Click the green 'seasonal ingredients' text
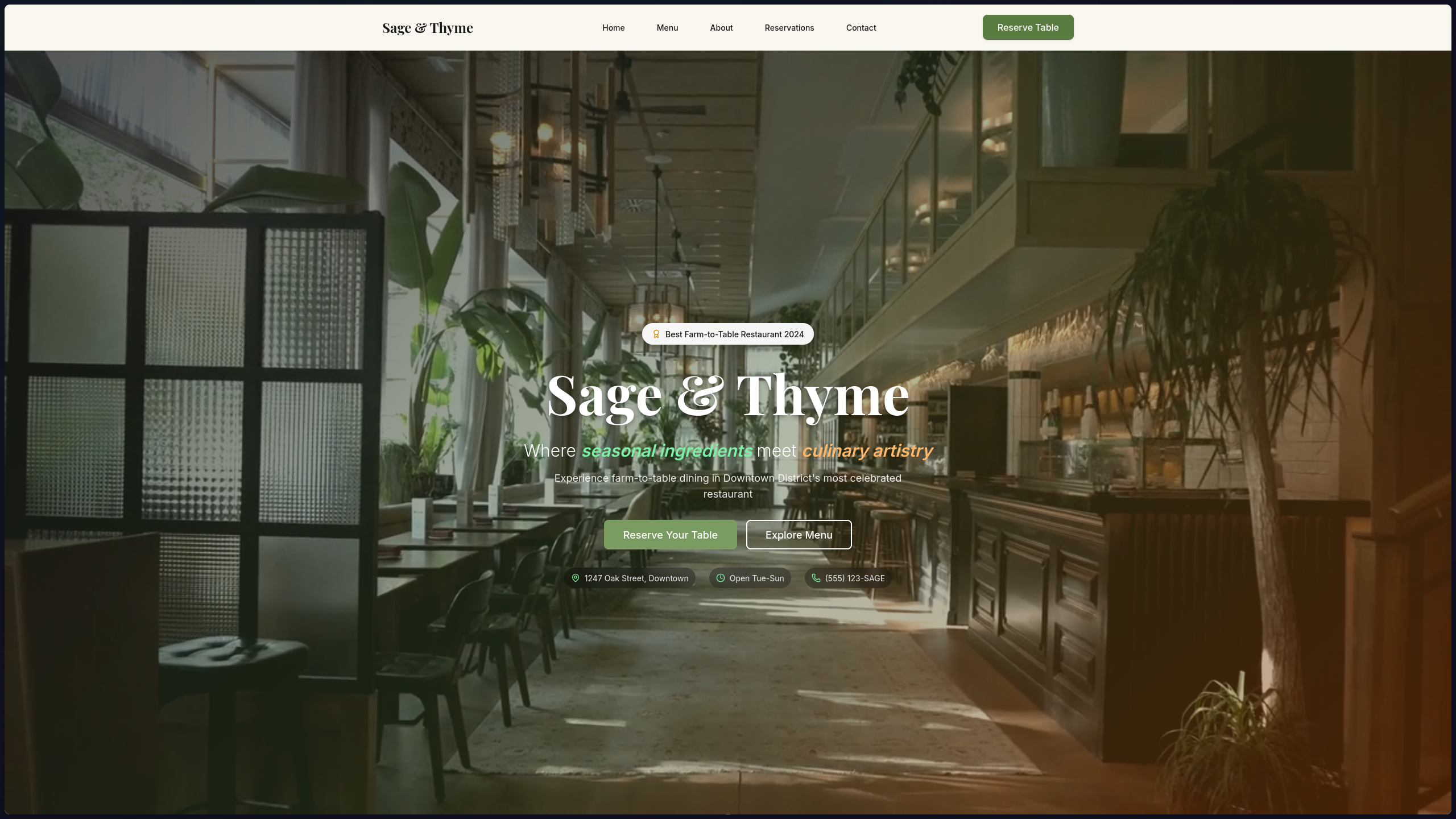The height and width of the screenshot is (819, 1456). tap(667, 451)
